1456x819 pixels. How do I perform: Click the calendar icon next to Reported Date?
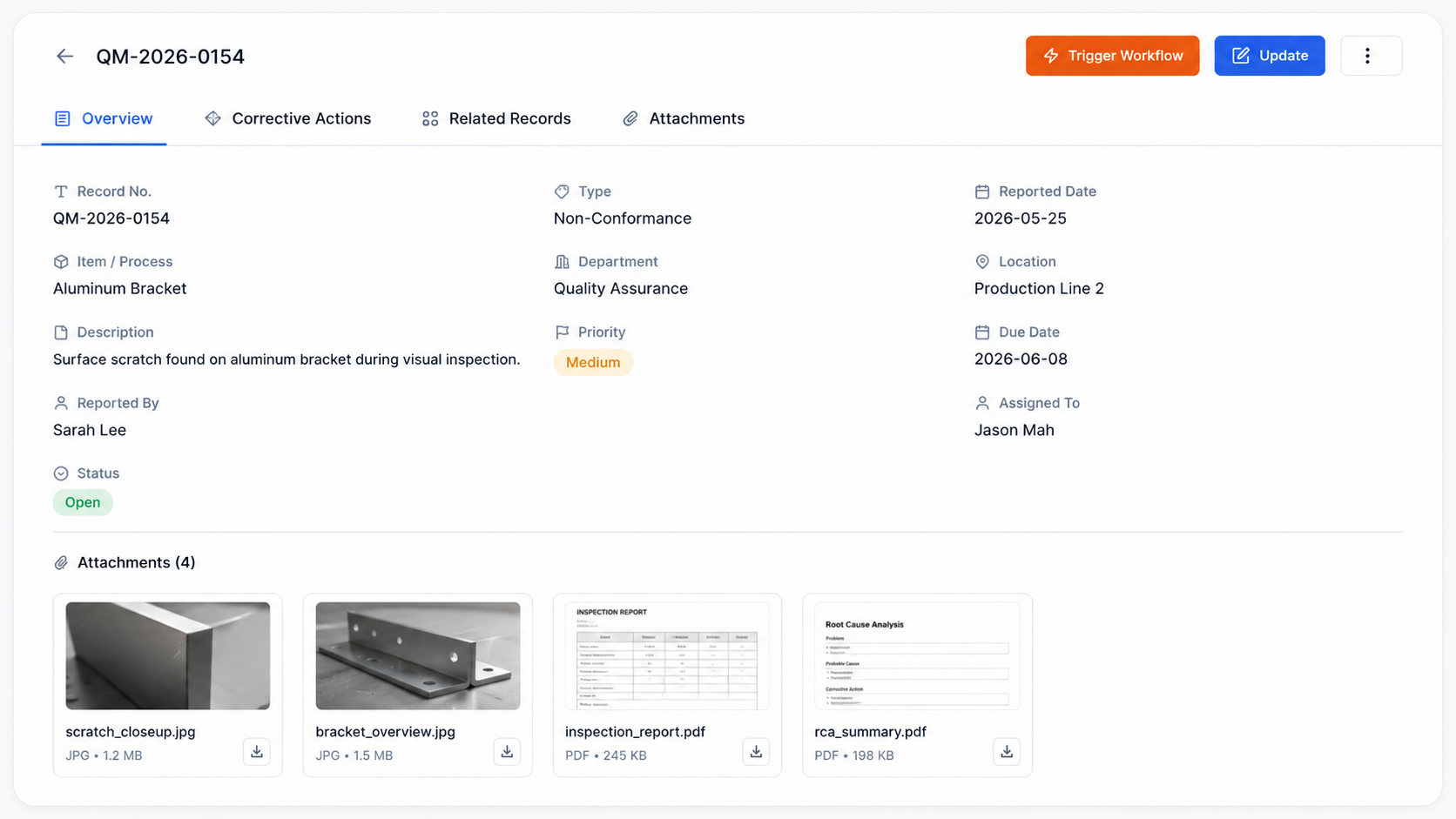982,191
